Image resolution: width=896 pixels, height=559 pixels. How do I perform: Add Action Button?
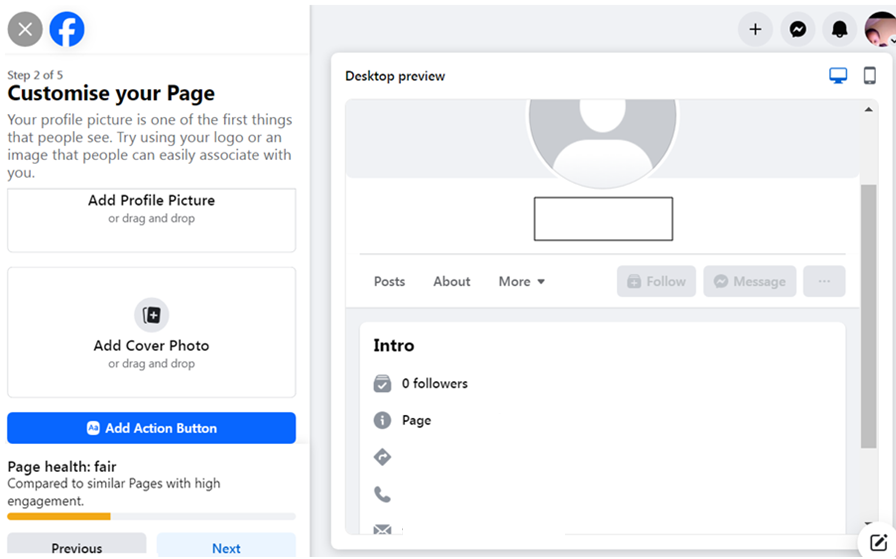coord(151,428)
